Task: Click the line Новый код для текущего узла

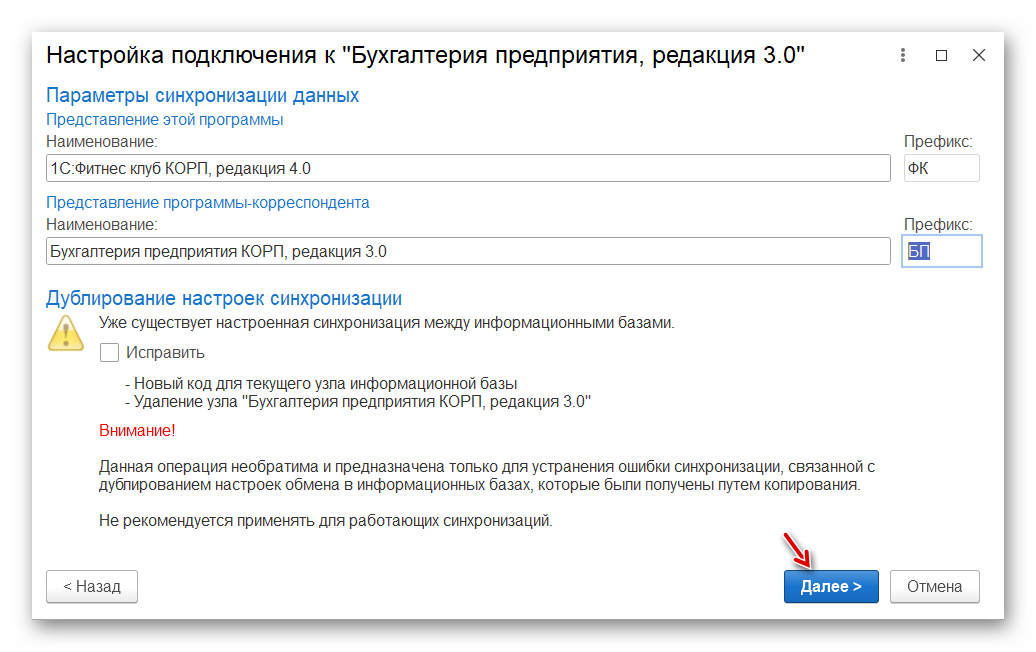Action: click(x=321, y=384)
